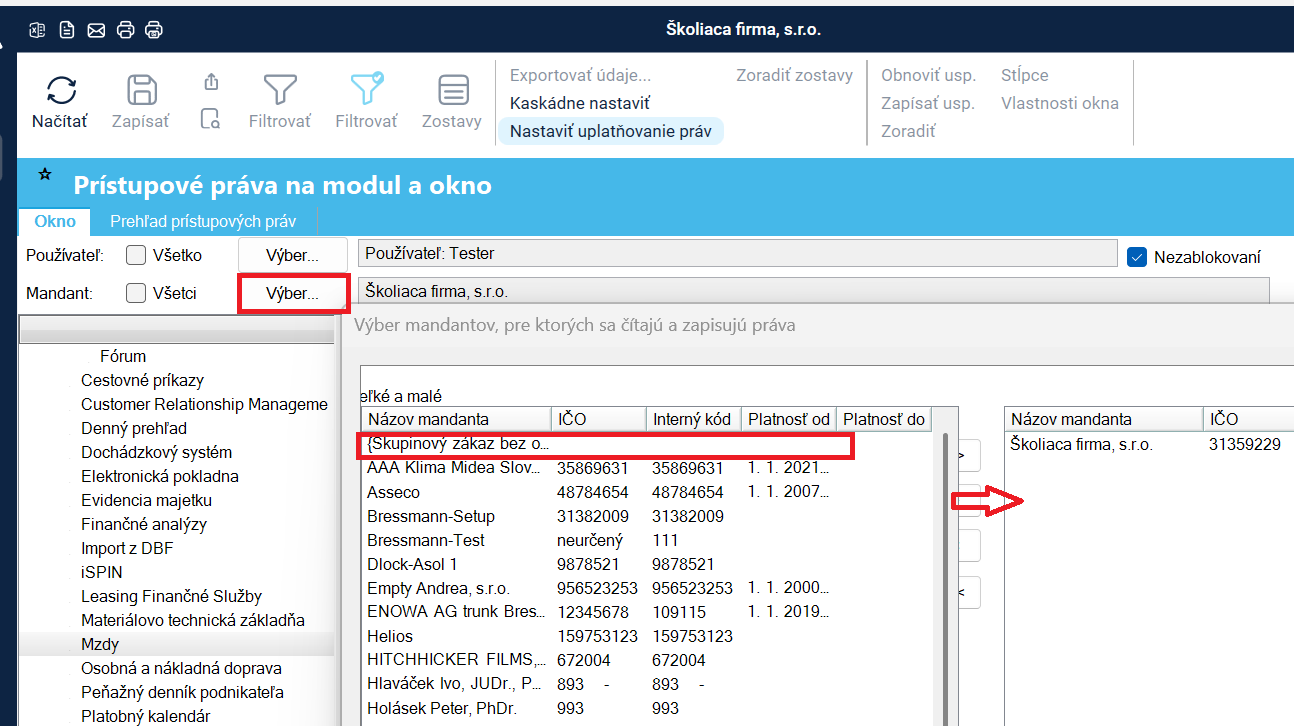1294x726 pixels.
Task: Click the star favorite icon beside window title
Action: click(x=45, y=175)
